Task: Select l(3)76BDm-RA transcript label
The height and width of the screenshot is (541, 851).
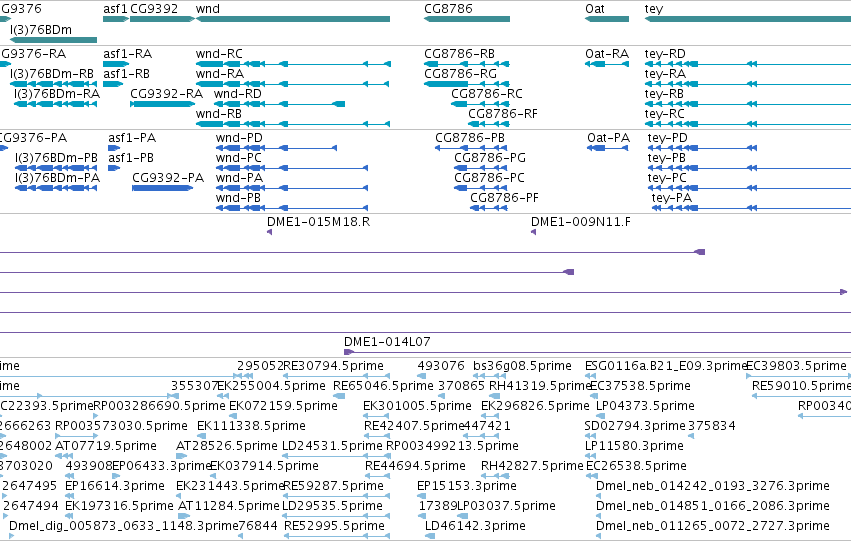Action: coord(57,94)
